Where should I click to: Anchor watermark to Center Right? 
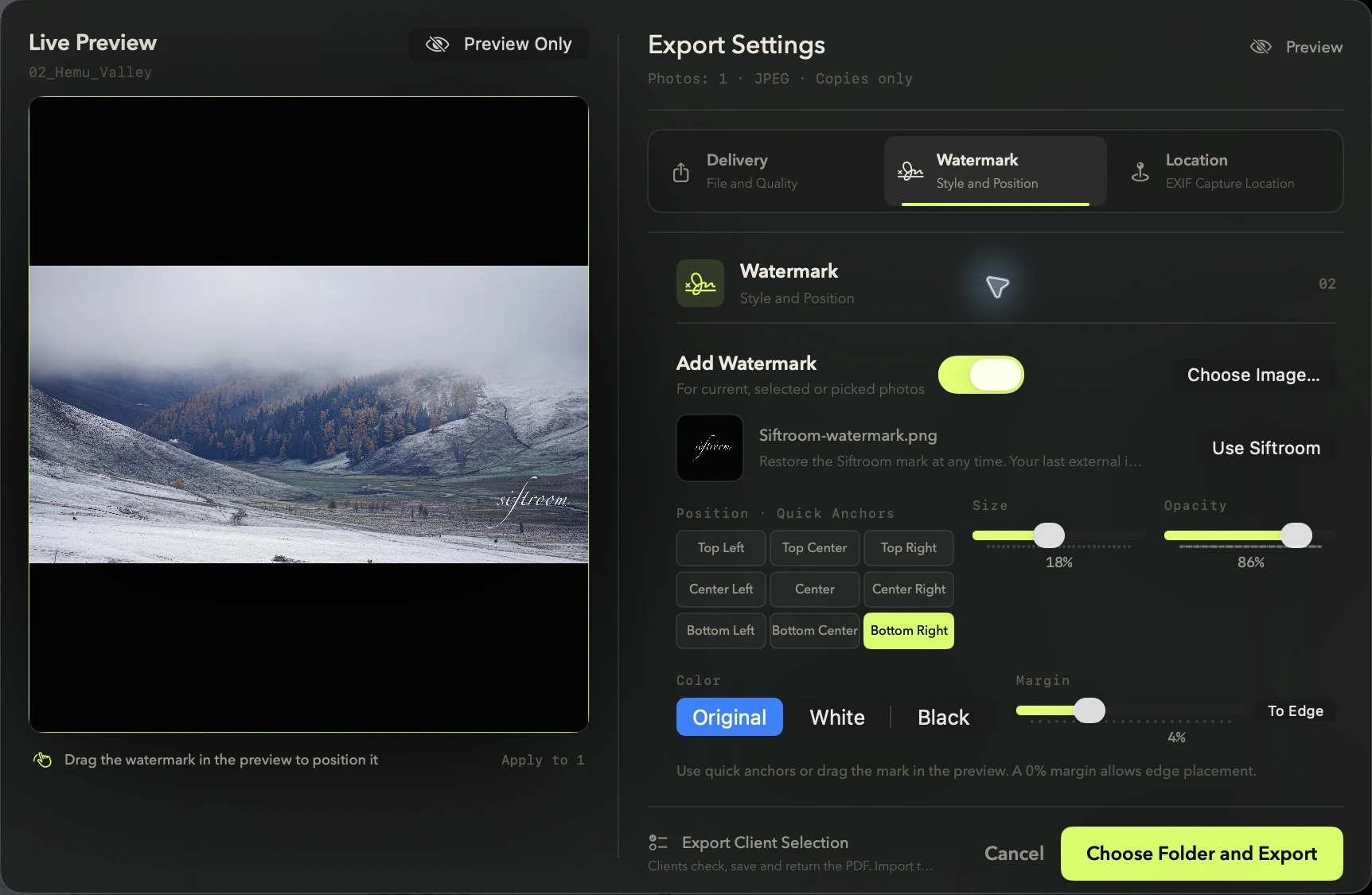909,590
